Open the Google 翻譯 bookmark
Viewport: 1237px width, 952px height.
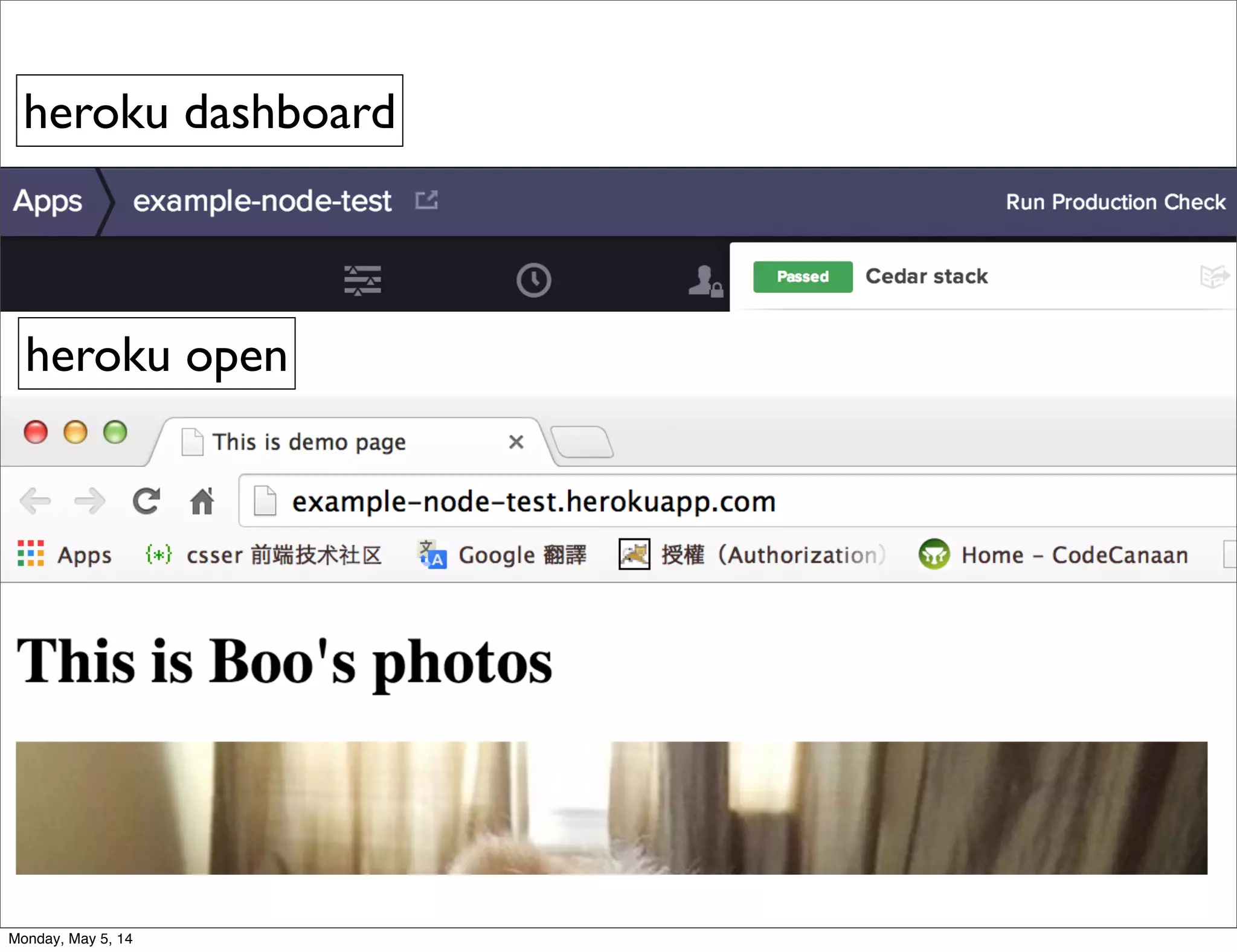[x=503, y=555]
